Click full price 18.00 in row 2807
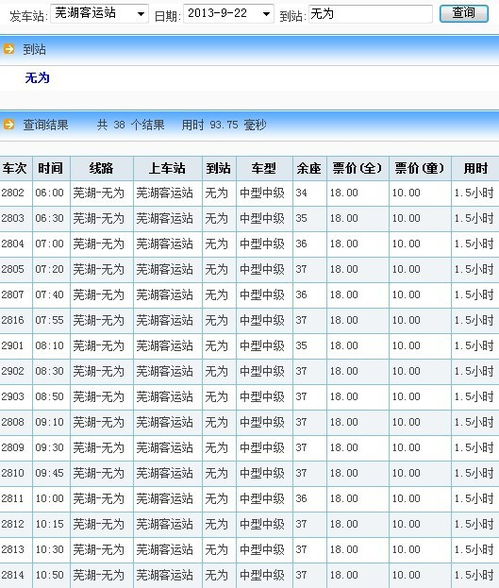 click(x=344, y=295)
